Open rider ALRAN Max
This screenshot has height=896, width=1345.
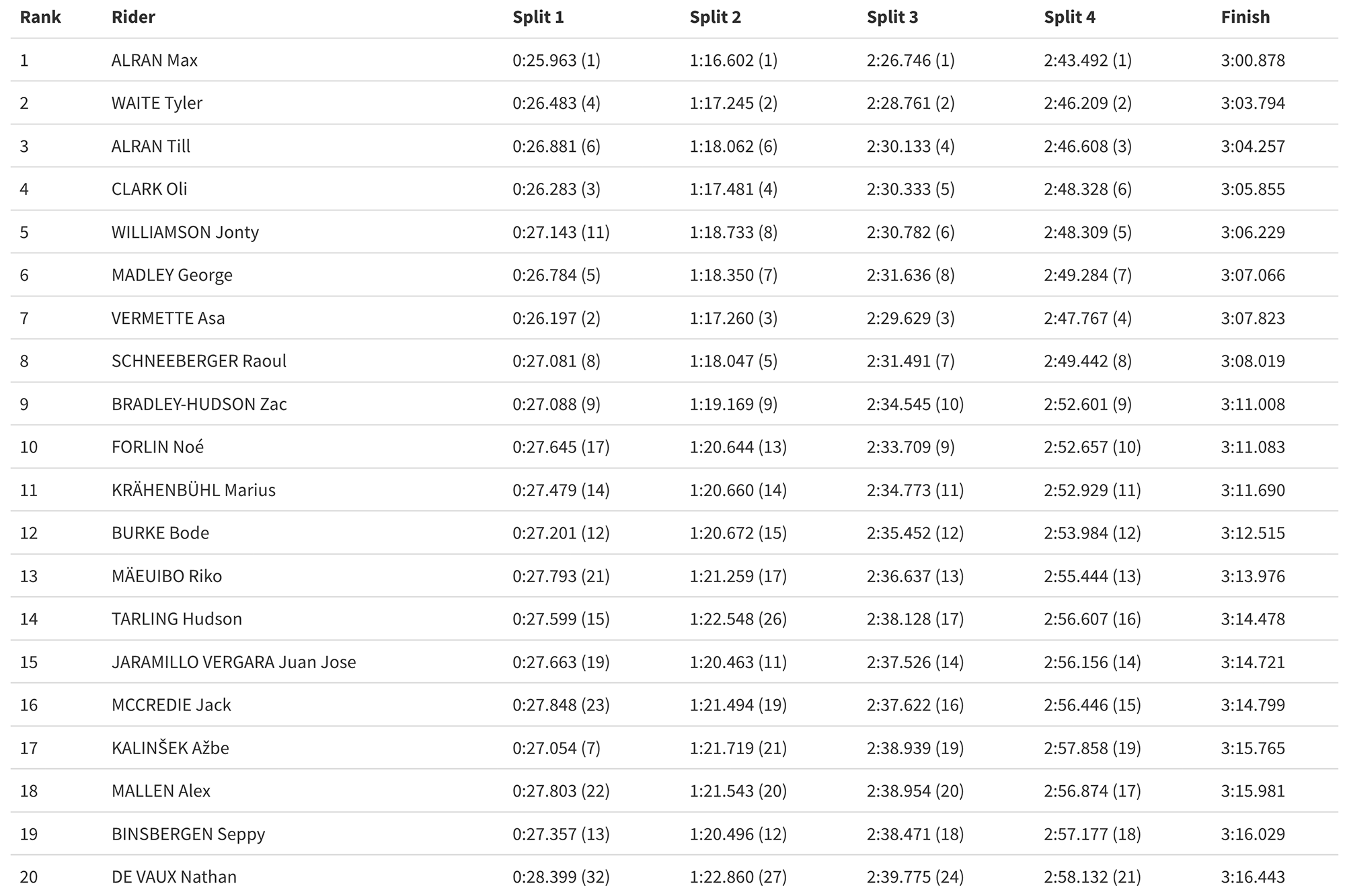[x=155, y=60]
